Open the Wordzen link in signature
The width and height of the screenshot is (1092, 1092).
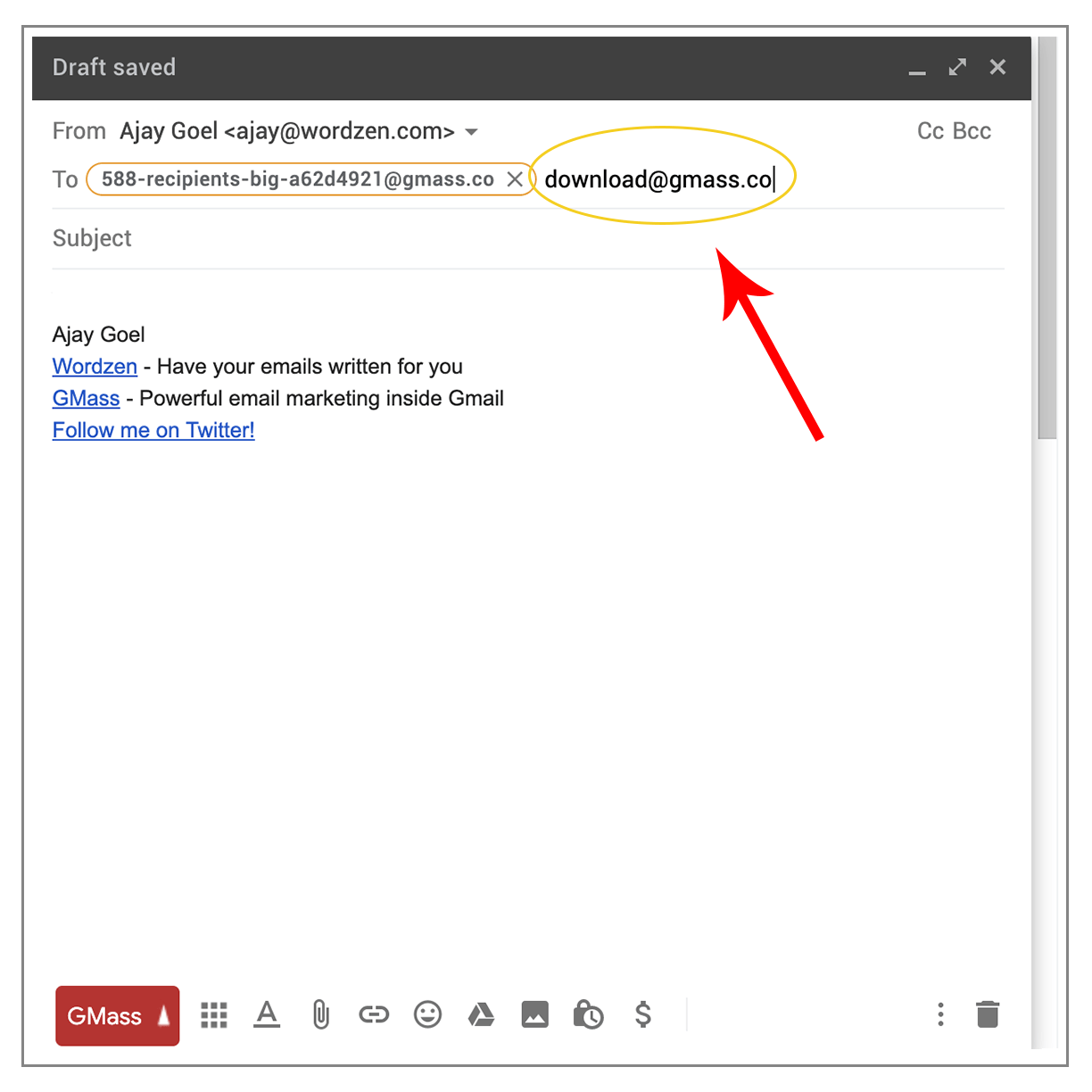(x=95, y=367)
